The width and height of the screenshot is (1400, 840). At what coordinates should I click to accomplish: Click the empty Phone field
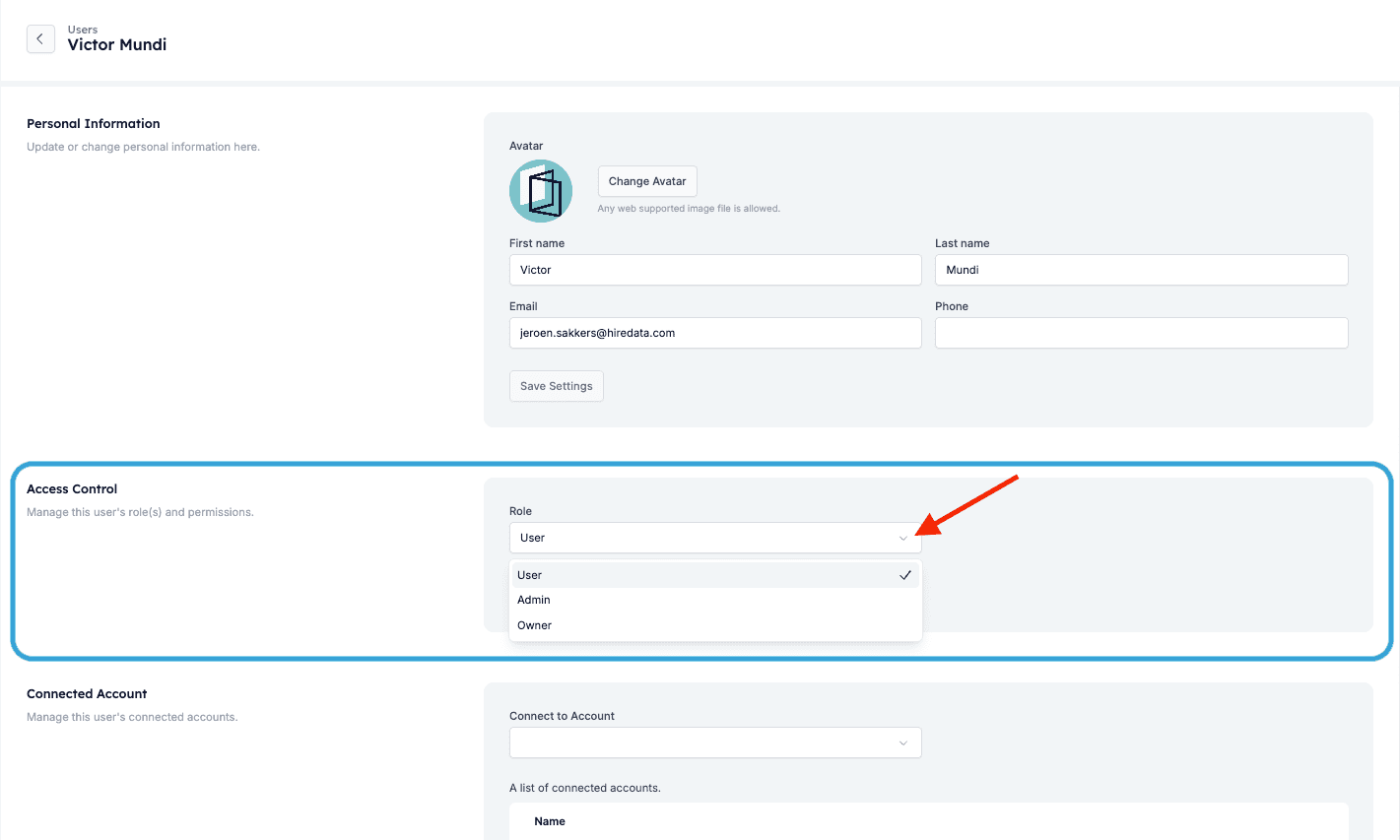pos(1141,333)
